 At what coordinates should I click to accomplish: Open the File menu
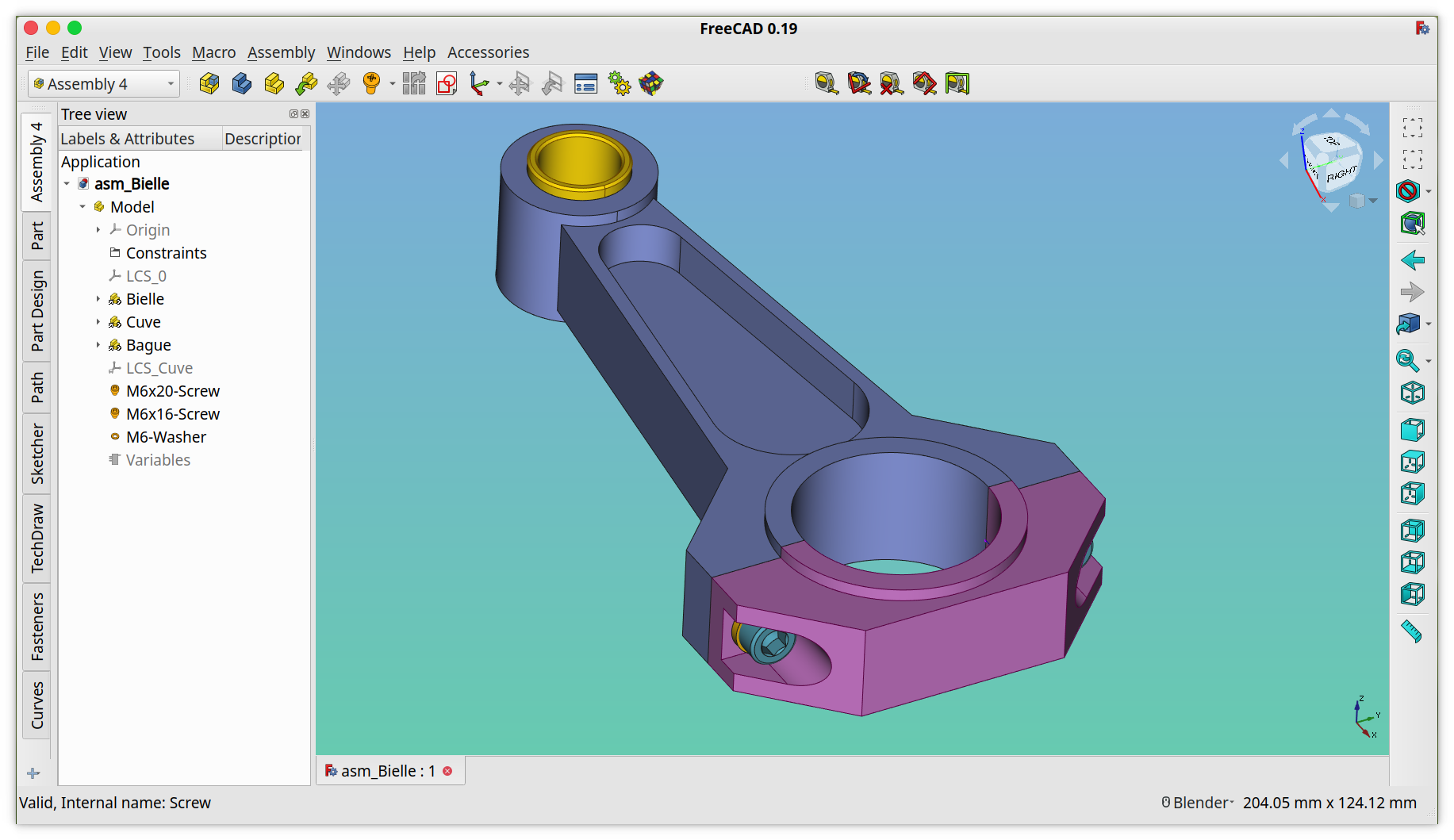coord(37,52)
